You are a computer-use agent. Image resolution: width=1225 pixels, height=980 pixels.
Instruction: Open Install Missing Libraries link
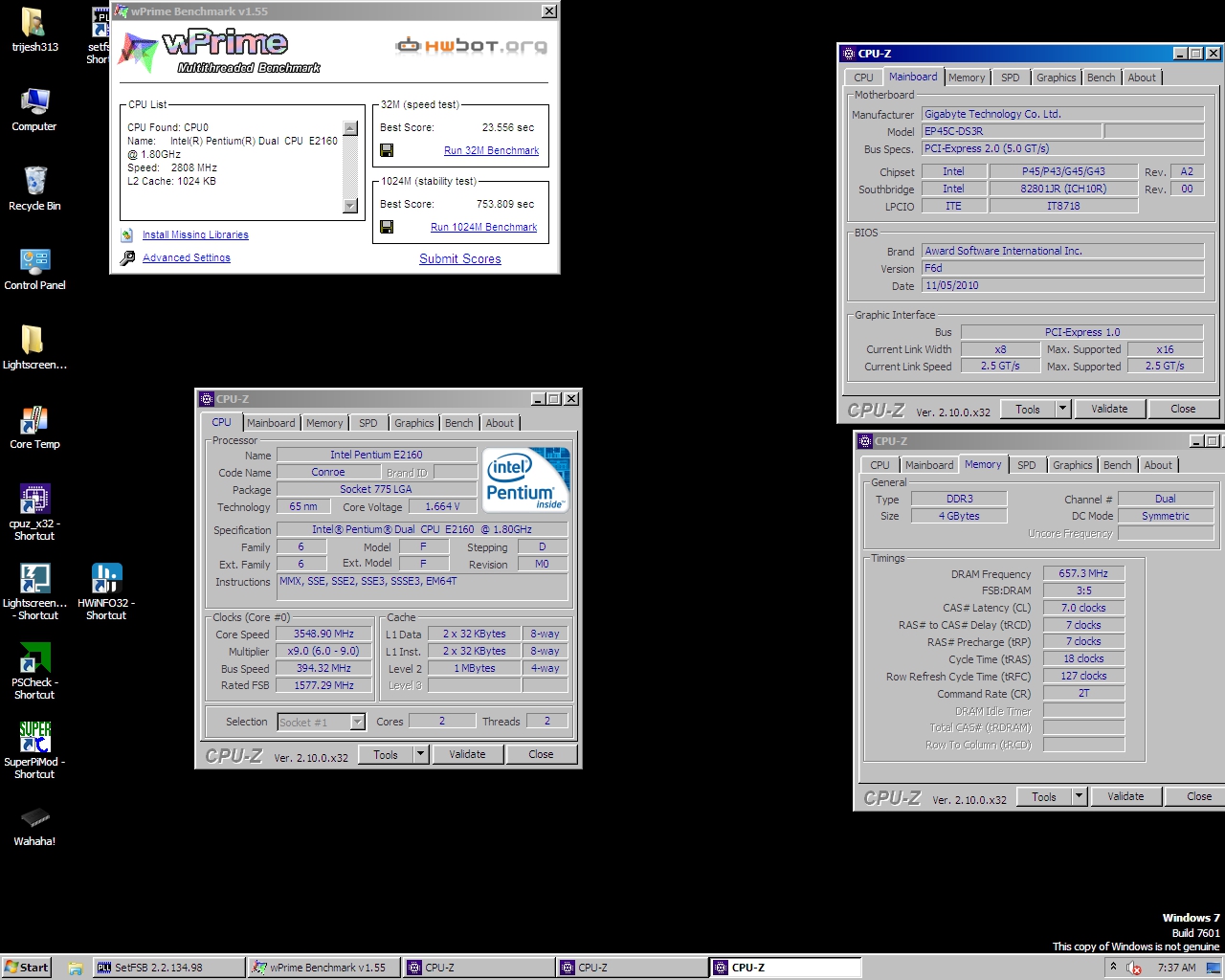195,234
